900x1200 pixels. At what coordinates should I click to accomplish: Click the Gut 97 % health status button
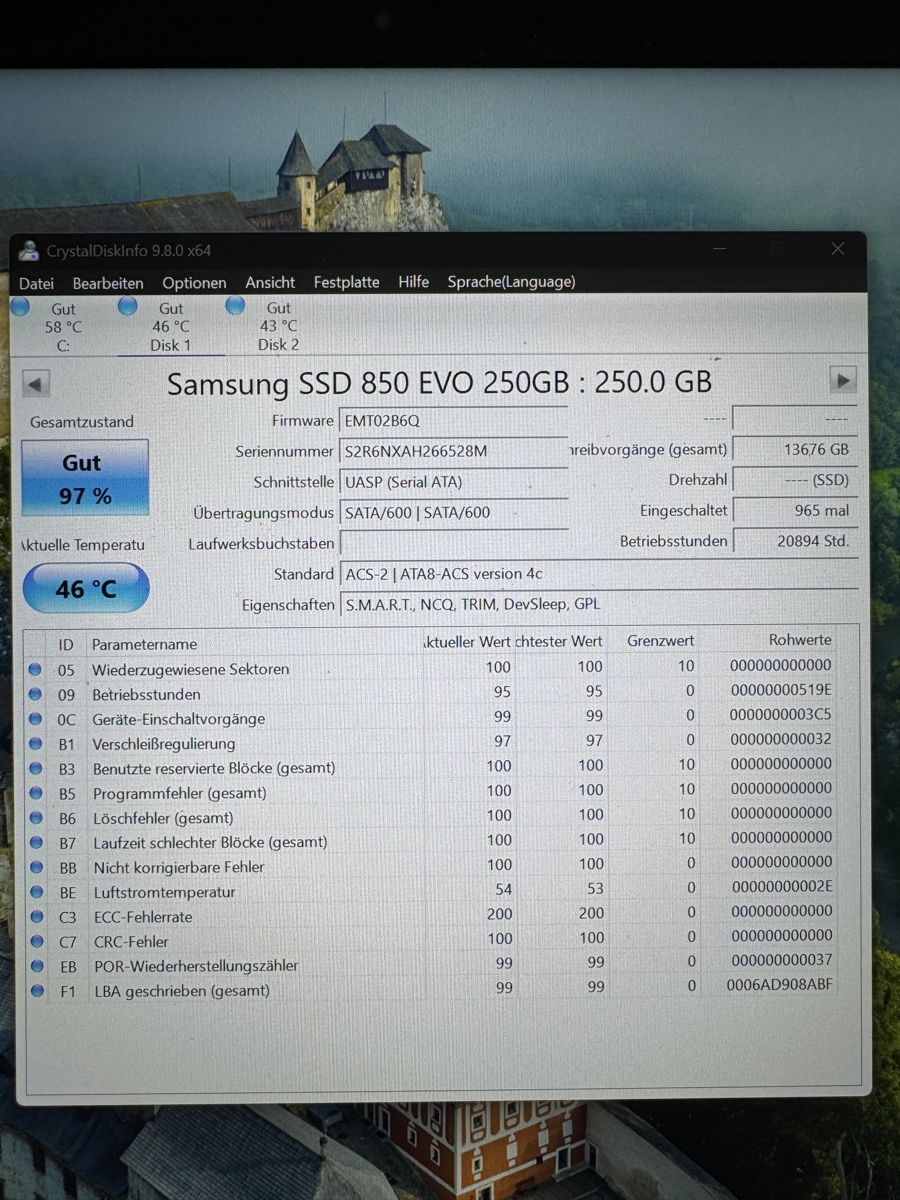(85, 478)
